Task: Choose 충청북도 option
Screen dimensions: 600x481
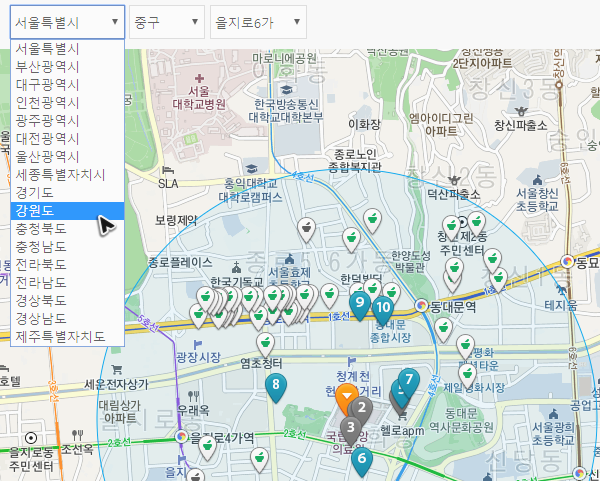Action: pos(67,228)
